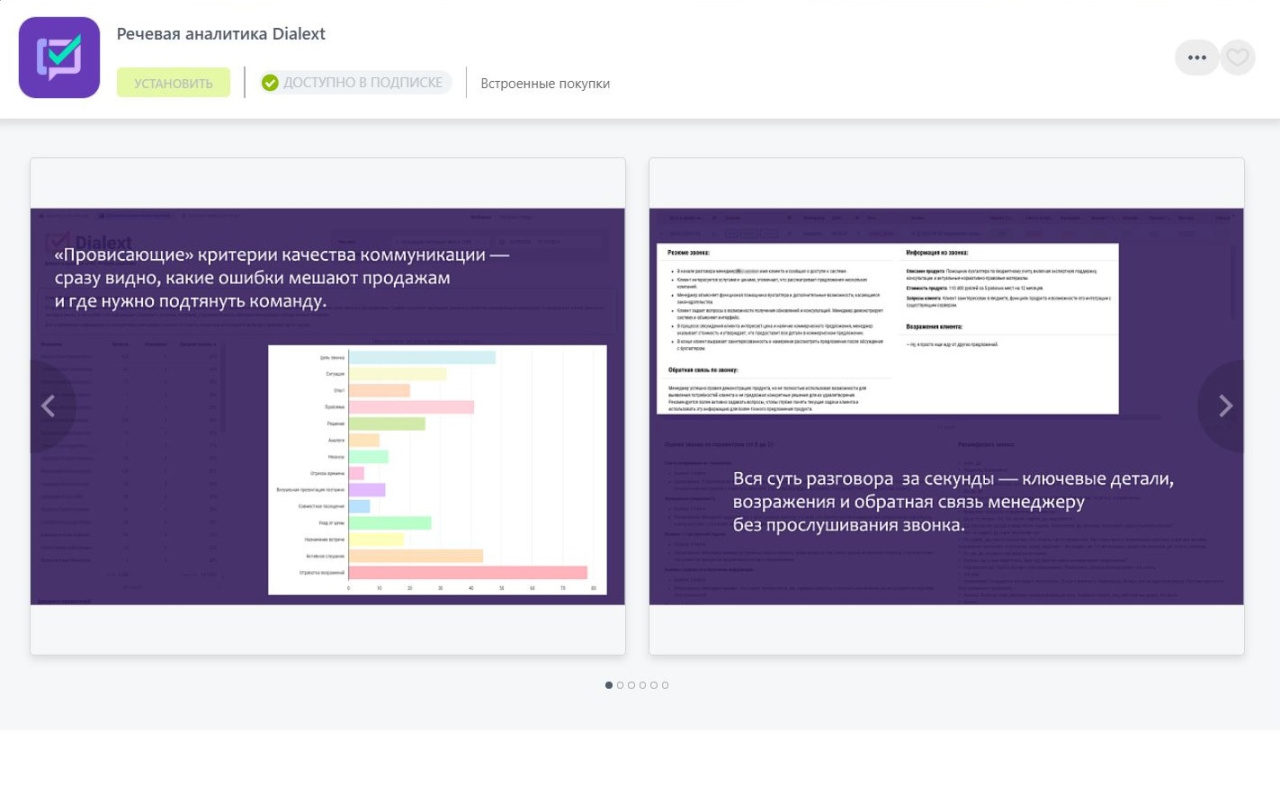Viewport: 1280px width, 785px height.
Task: Click the Dialext purple app icon
Action: click(59, 58)
